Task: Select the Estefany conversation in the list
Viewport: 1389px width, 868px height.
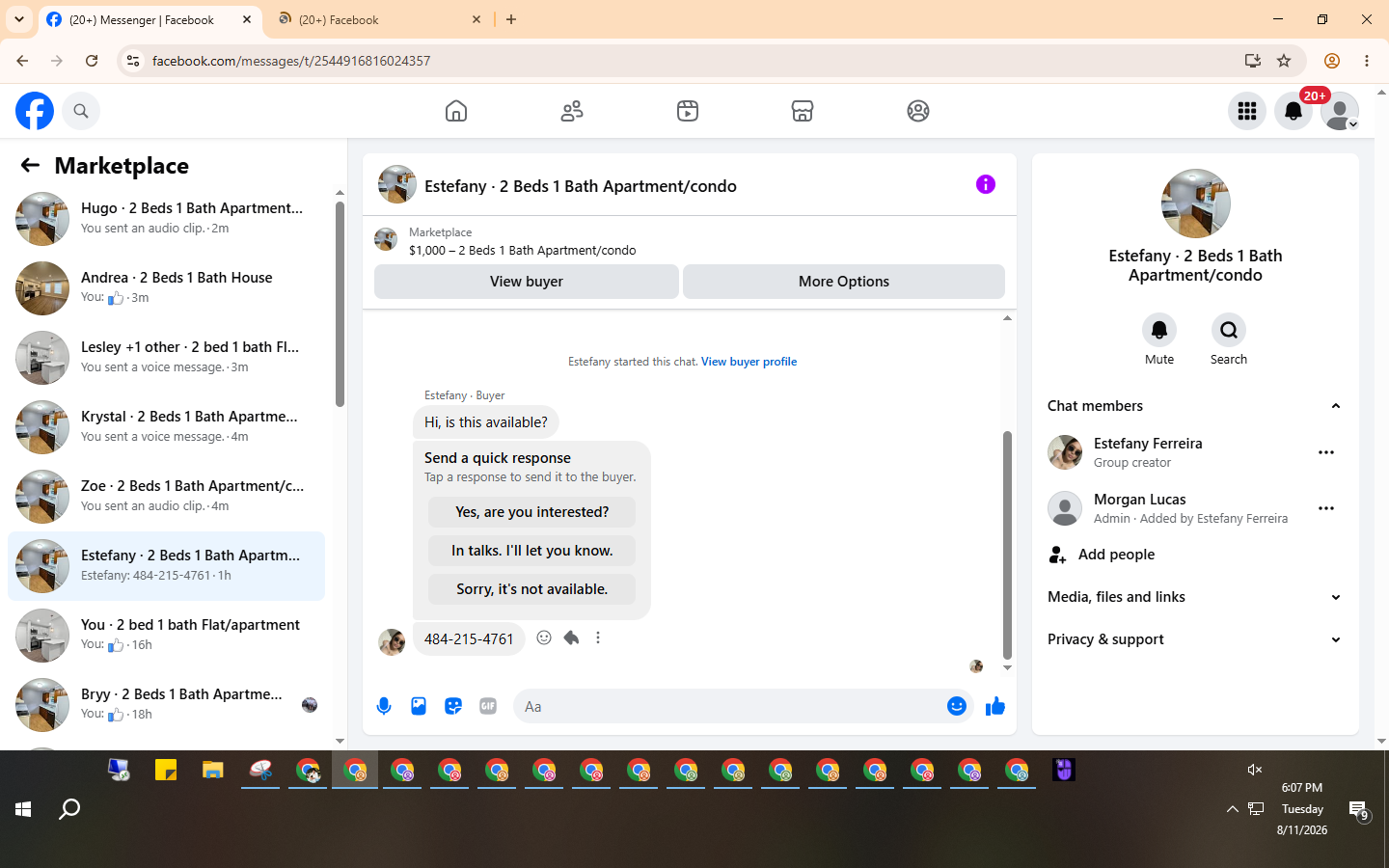Action: point(166,565)
